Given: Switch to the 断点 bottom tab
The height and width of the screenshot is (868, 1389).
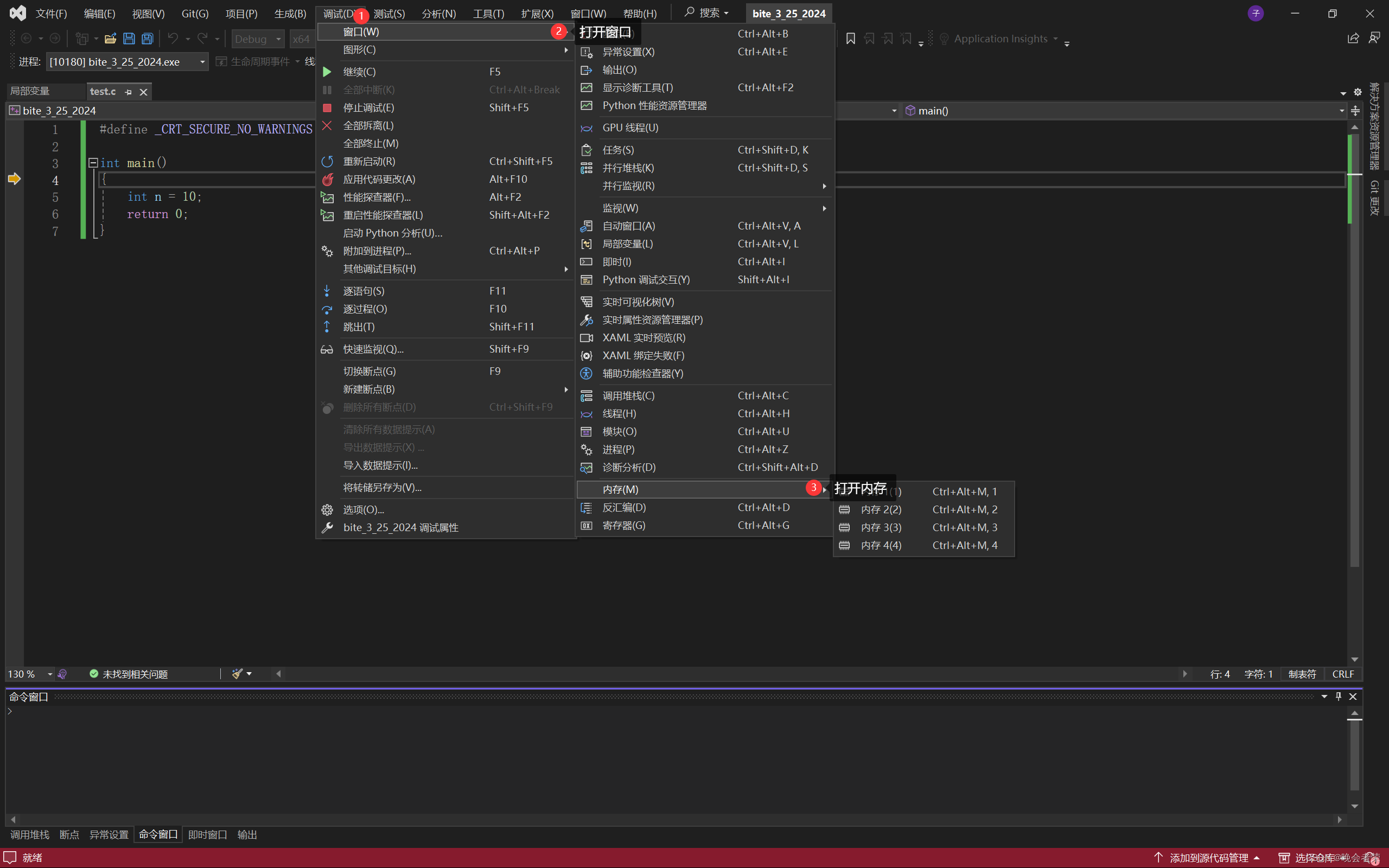Looking at the screenshot, I should [x=69, y=835].
